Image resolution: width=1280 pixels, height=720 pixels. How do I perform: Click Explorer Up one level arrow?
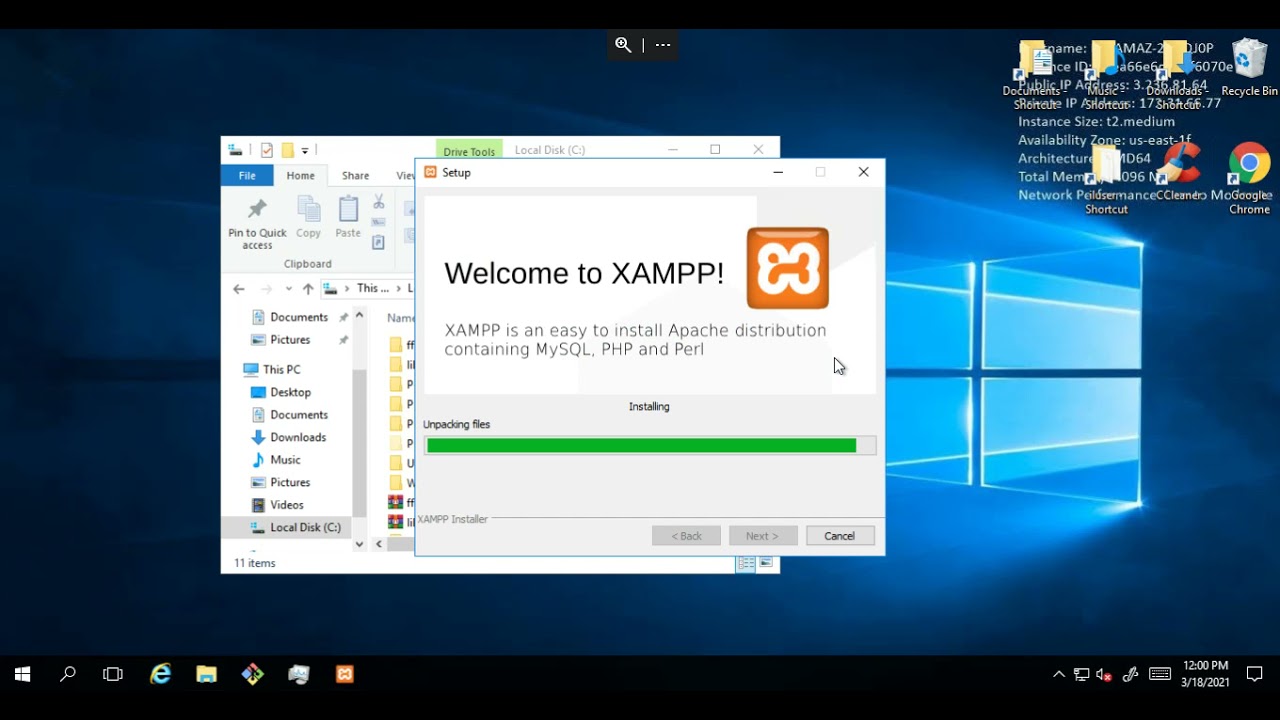click(x=308, y=289)
